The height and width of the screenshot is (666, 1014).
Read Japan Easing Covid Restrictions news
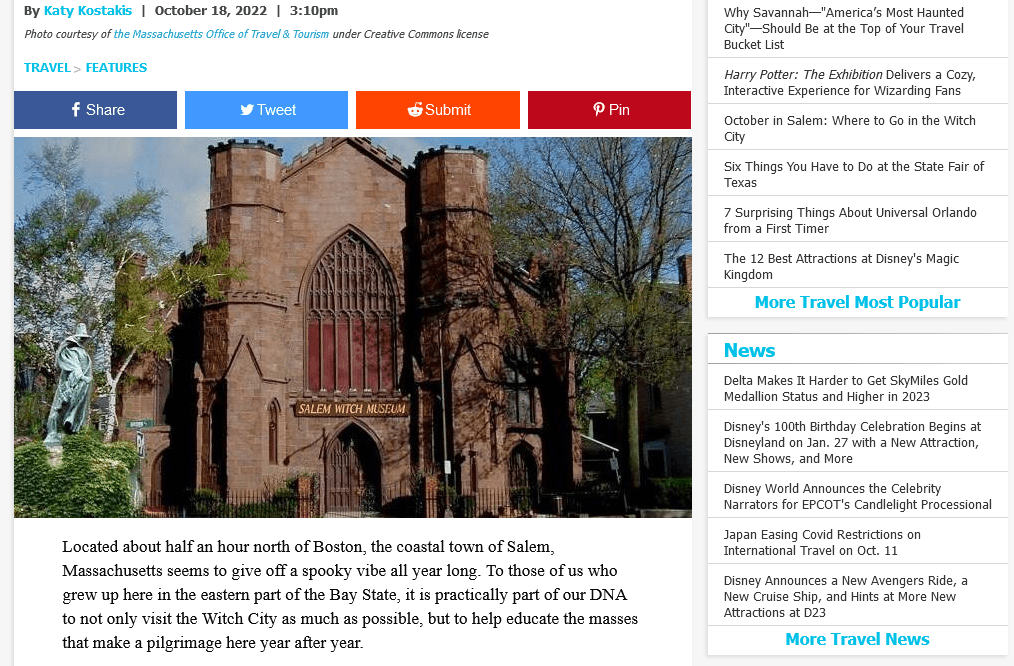pyautogui.click(x=821, y=542)
